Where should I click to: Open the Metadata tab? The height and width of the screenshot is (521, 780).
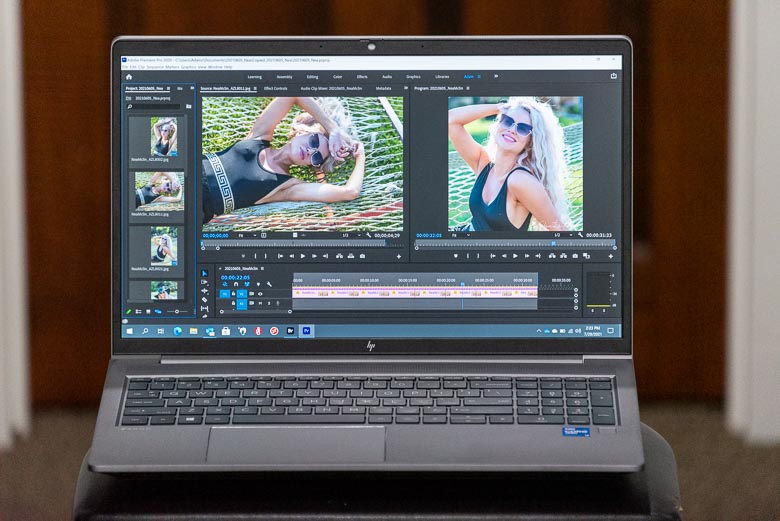coord(383,89)
